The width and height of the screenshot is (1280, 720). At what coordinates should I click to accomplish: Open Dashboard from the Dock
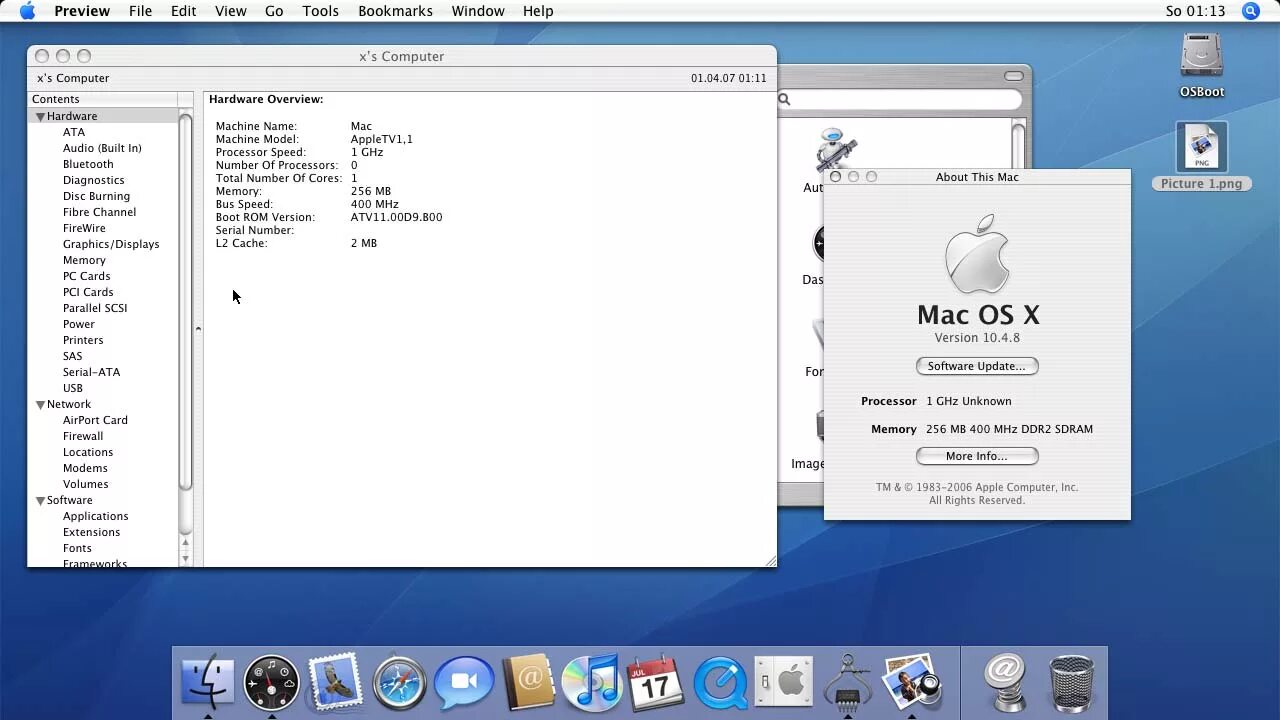coord(271,683)
